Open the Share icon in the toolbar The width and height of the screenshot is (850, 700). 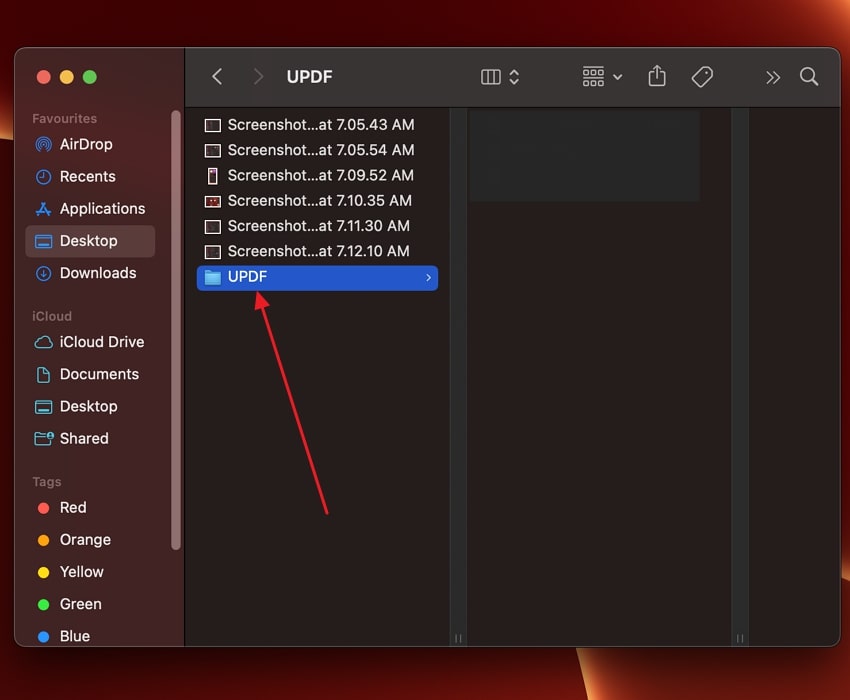pyautogui.click(x=656, y=76)
